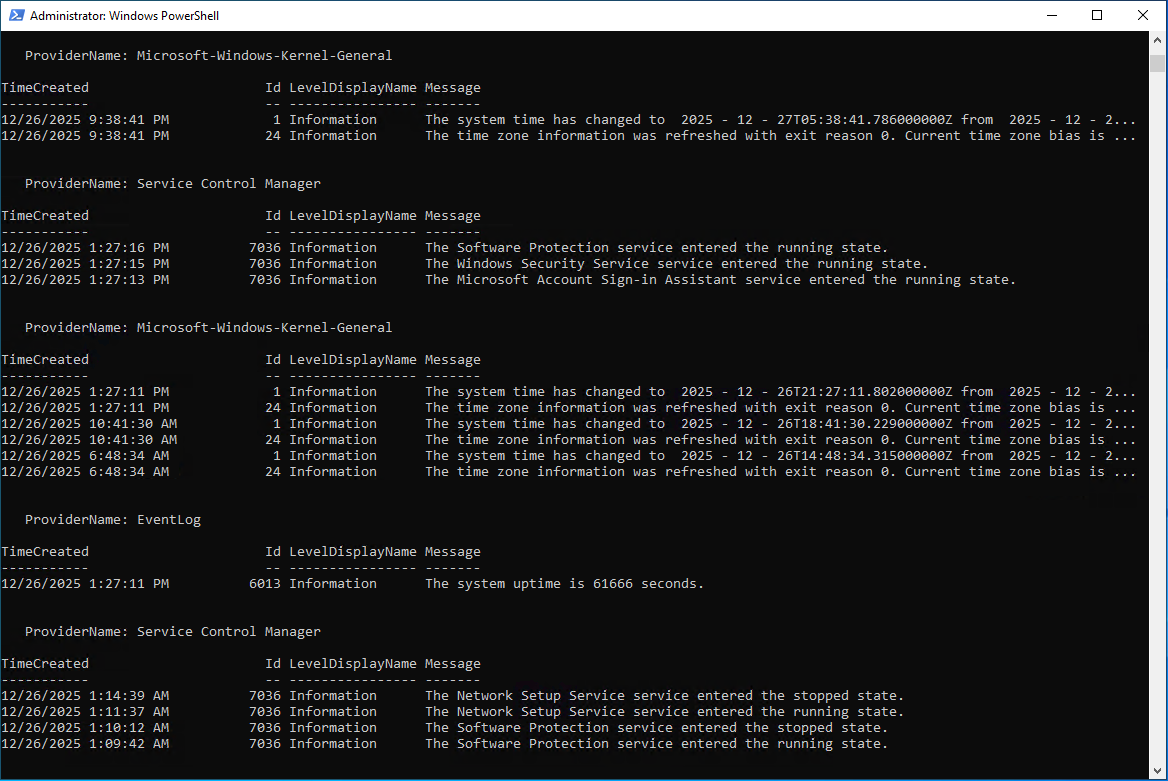Click the PowerShell icon in the title bar
This screenshot has width=1168, height=781.
[14, 16]
